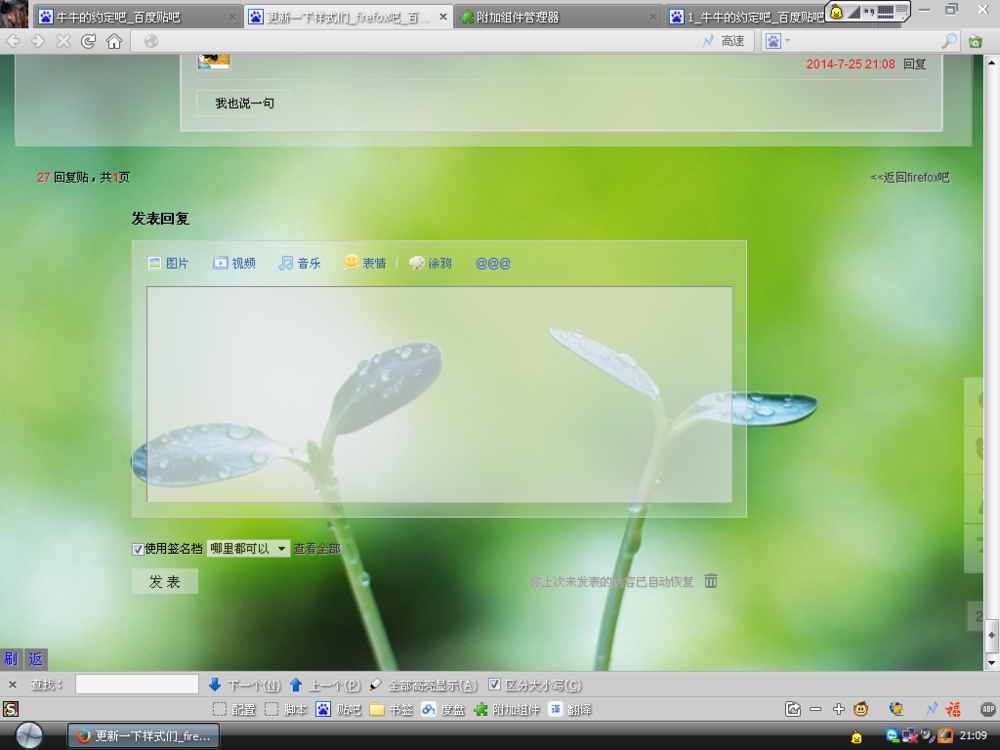Click the 查看全部 signatures link
1000x750 pixels.
pyautogui.click(x=317, y=548)
